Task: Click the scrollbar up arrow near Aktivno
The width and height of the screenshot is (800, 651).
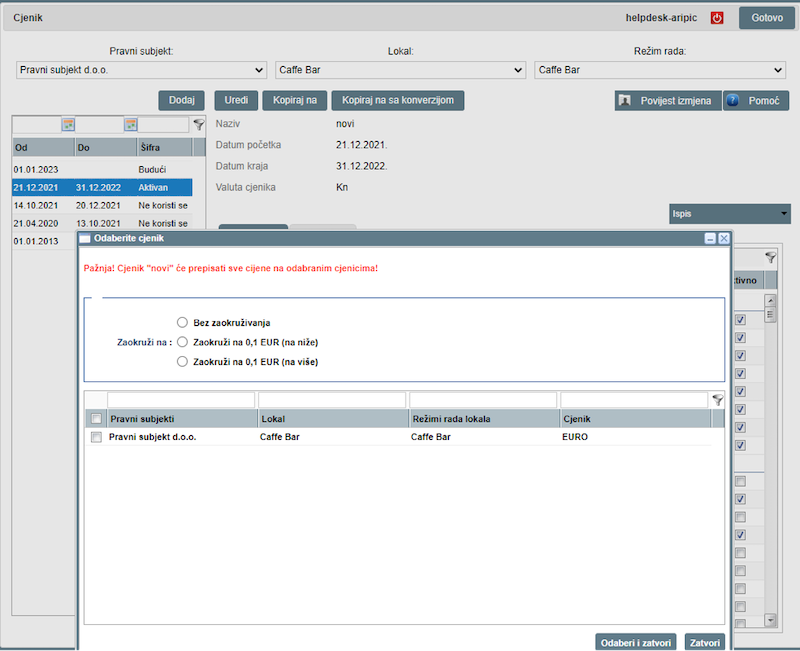Action: pos(770,300)
